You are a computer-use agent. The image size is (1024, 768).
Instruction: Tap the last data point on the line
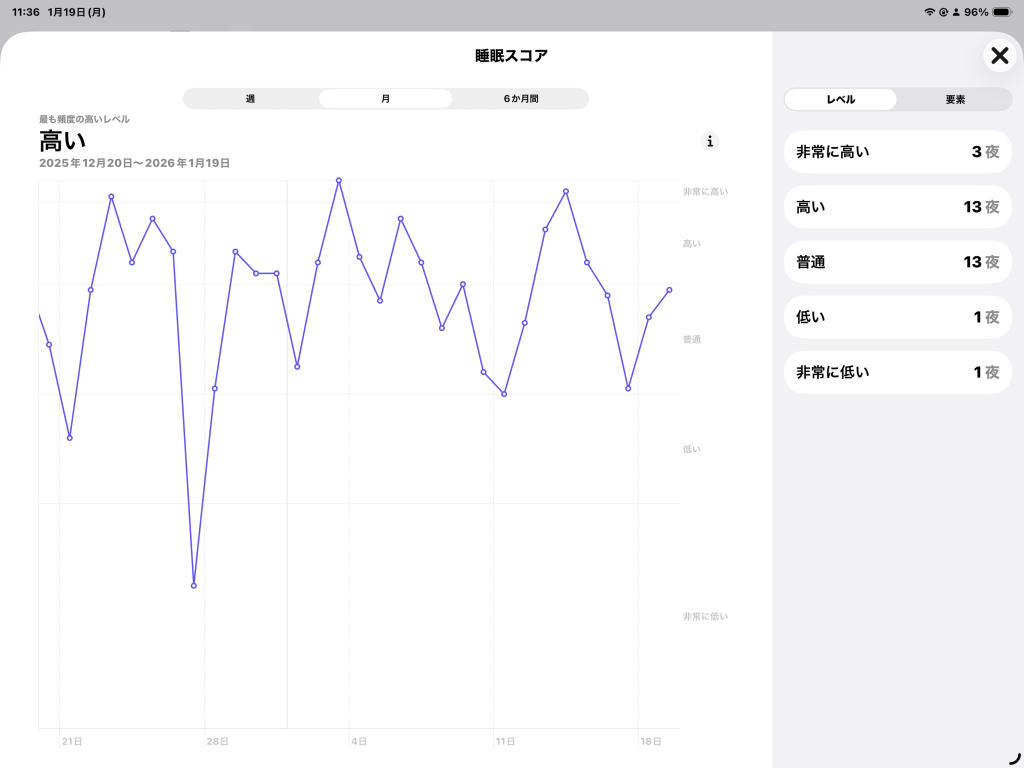pyautogui.click(x=669, y=290)
